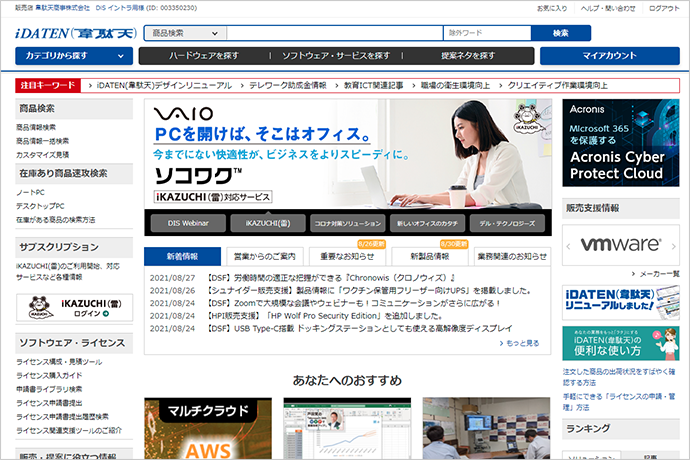Open 申請書ライブラリ検索 link
The width and height of the screenshot is (690, 460).
coord(49,389)
